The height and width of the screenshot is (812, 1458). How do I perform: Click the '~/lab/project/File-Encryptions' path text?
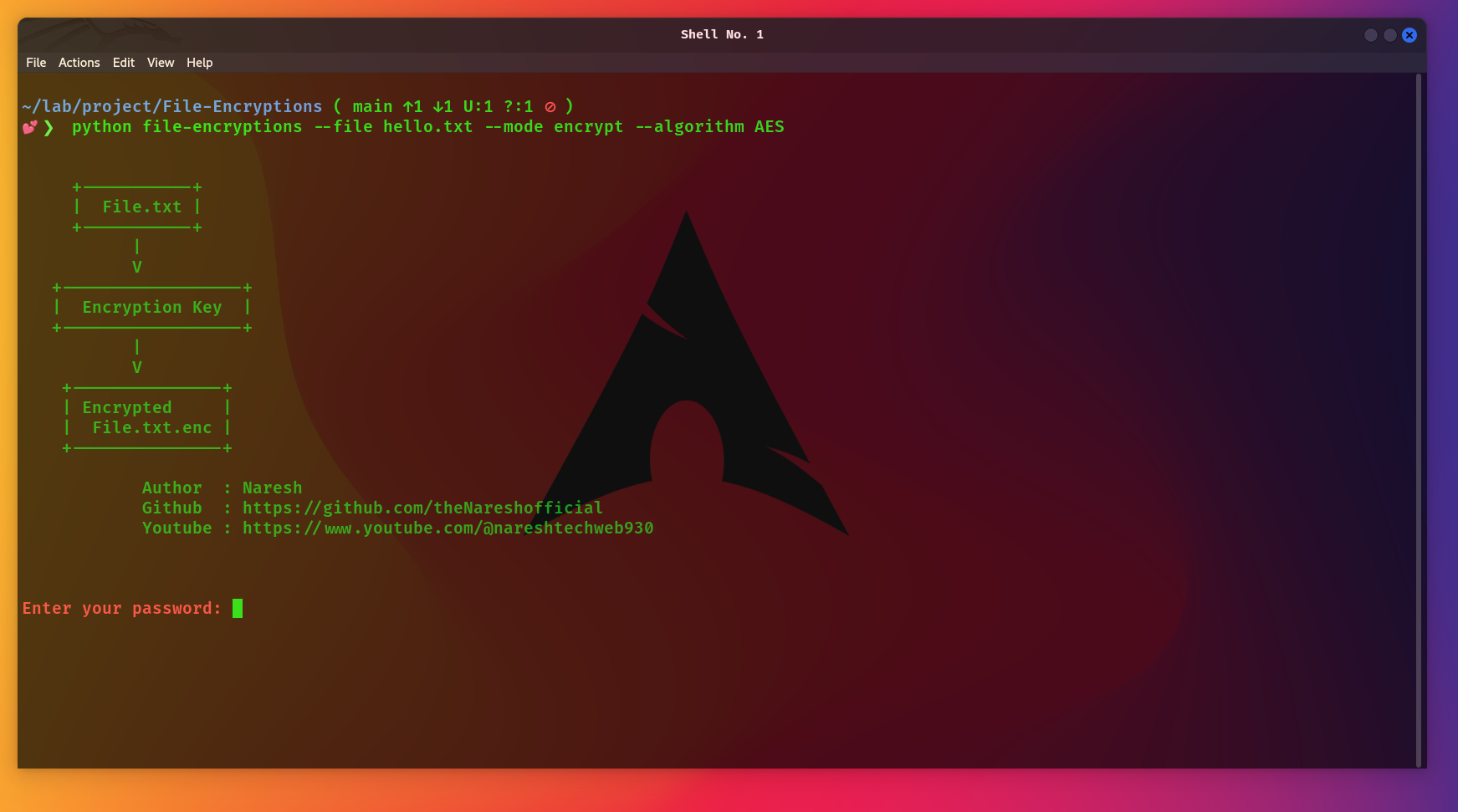click(x=172, y=106)
